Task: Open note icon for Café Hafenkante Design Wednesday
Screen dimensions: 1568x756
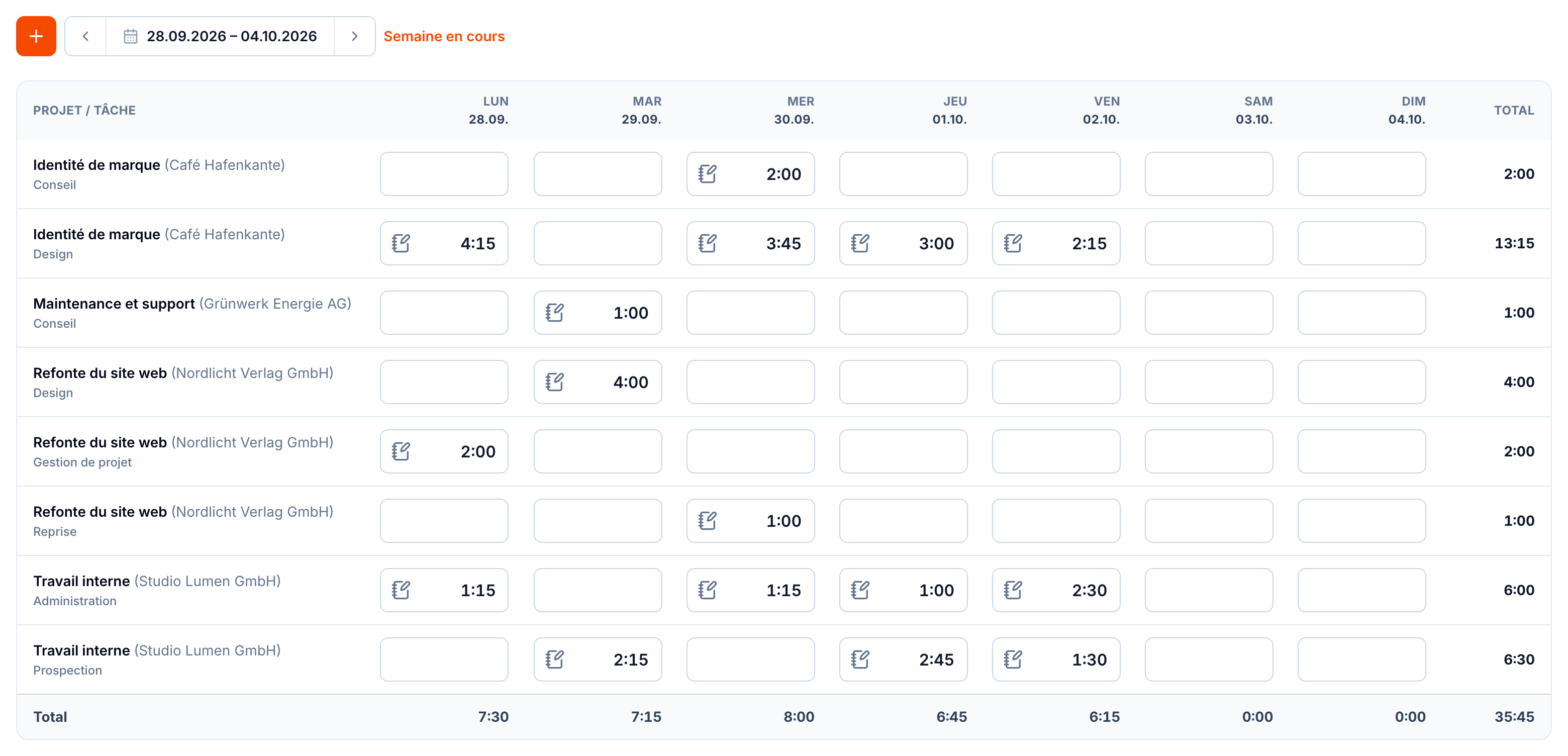Action: [x=707, y=243]
